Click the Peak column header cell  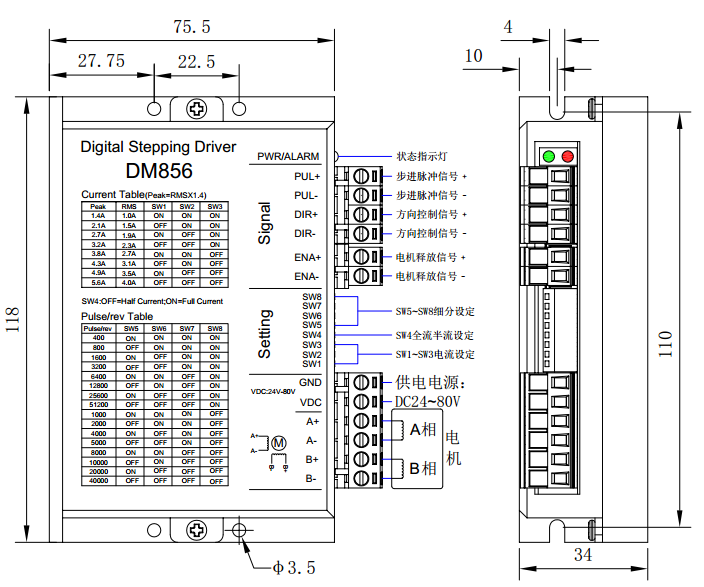tap(98, 207)
